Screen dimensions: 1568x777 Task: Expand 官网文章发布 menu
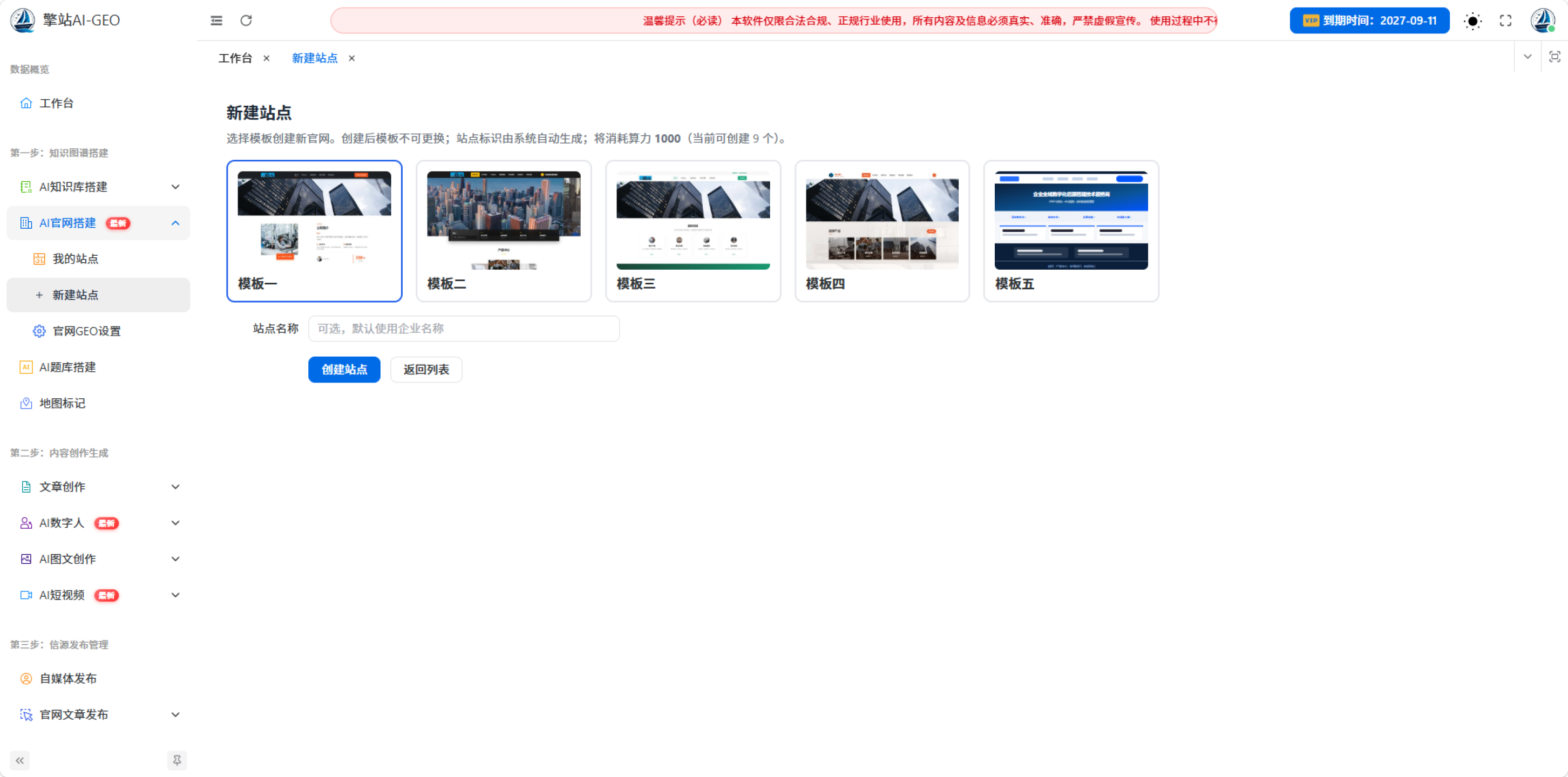coord(98,715)
